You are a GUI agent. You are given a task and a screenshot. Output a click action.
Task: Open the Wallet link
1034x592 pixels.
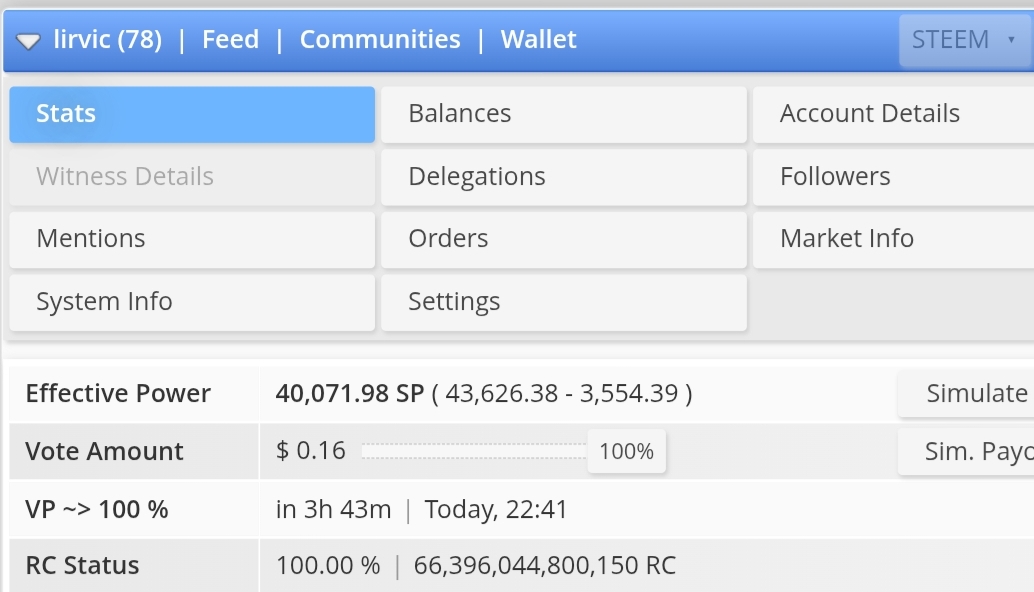(x=538, y=40)
